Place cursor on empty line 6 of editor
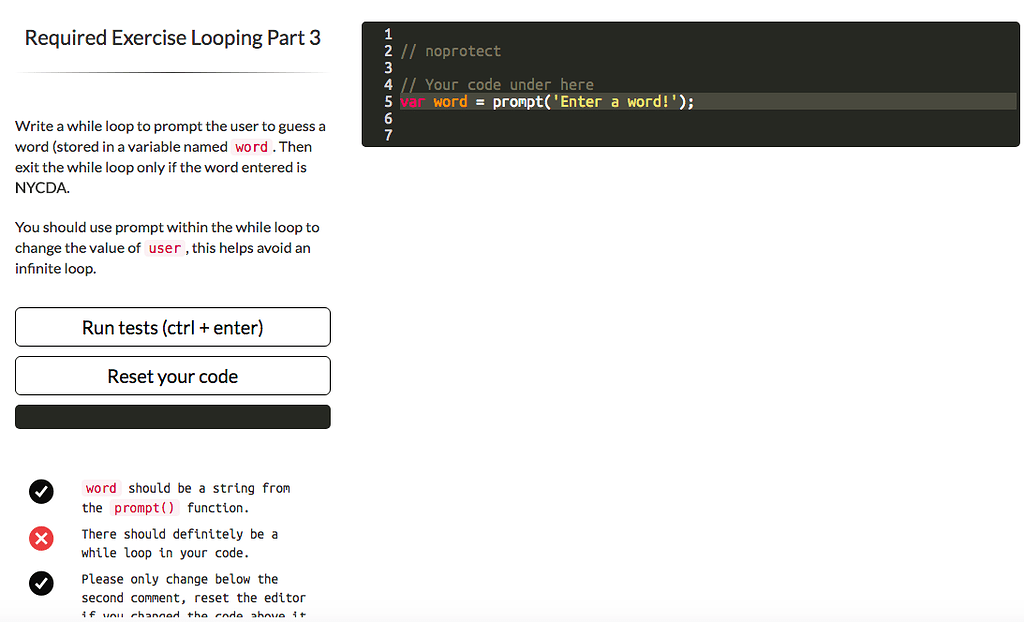Image resolution: width=1024 pixels, height=622 pixels. coord(600,118)
